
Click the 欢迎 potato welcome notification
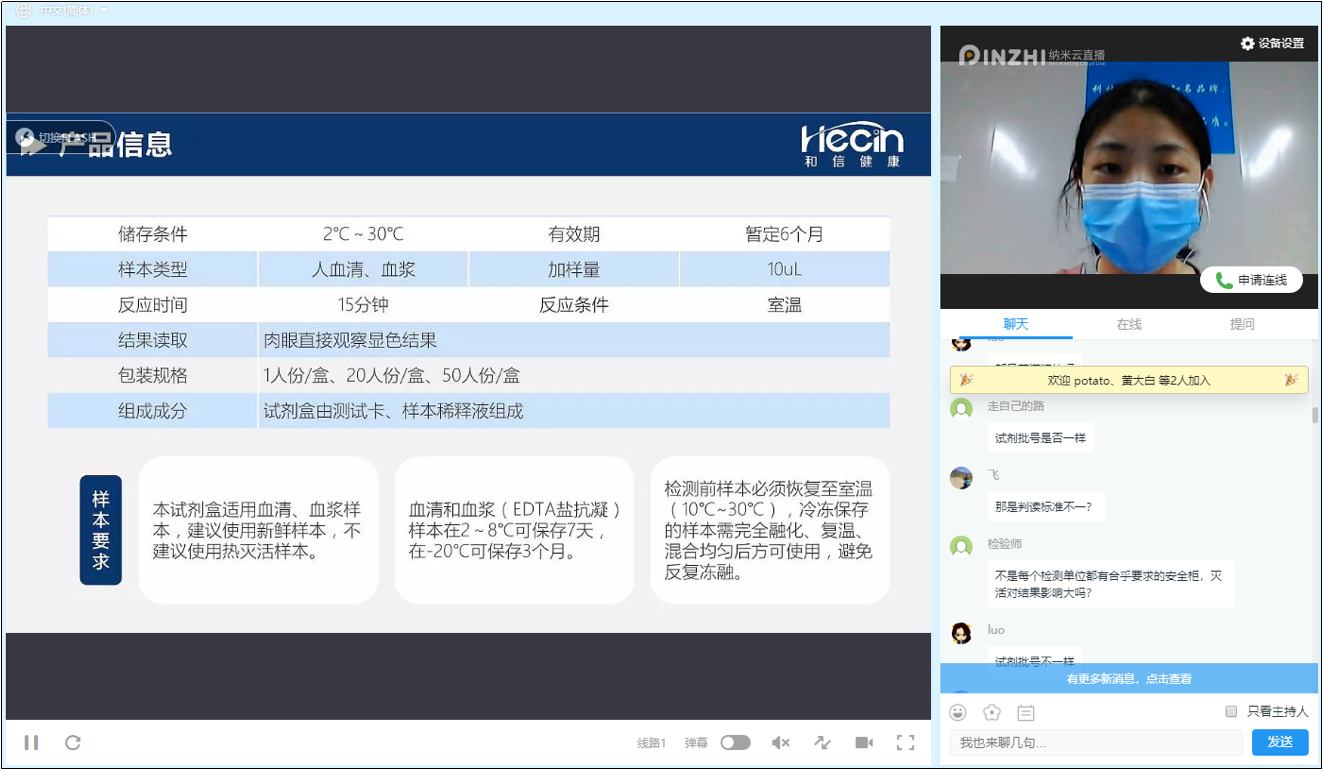click(1129, 380)
